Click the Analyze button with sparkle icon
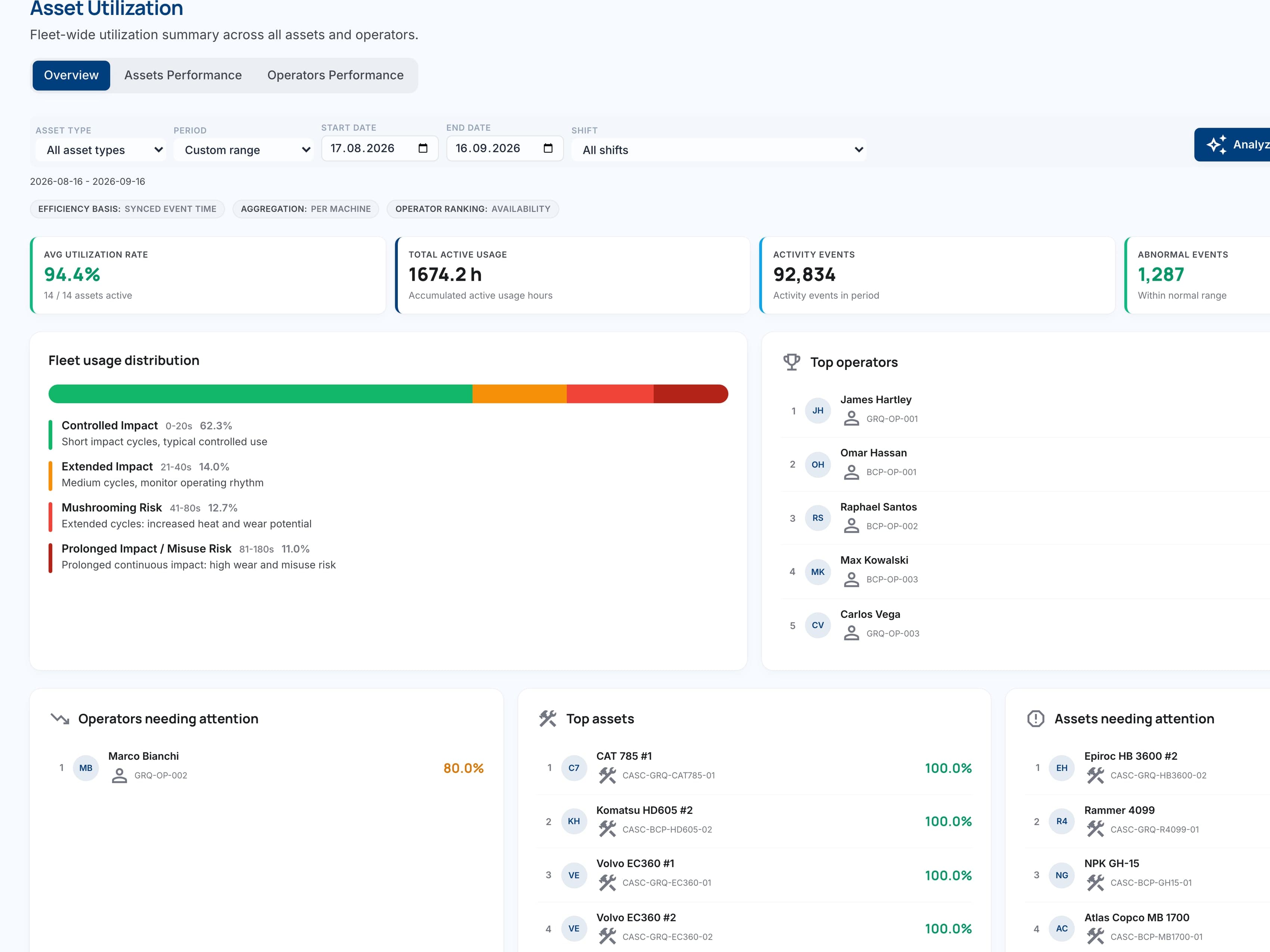1270x952 pixels. click(x=1232, y=144)
